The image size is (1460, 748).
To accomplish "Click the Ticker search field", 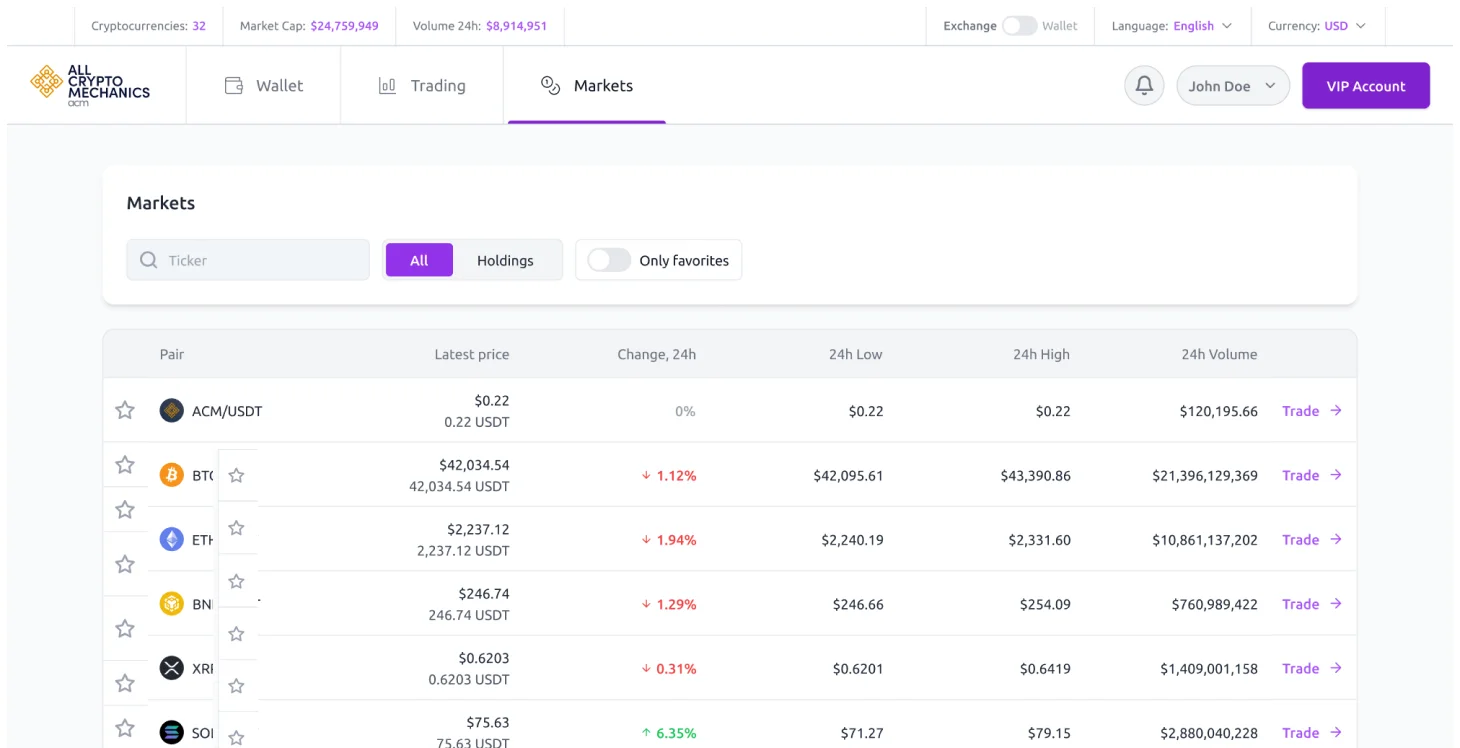I will (248, 259).
